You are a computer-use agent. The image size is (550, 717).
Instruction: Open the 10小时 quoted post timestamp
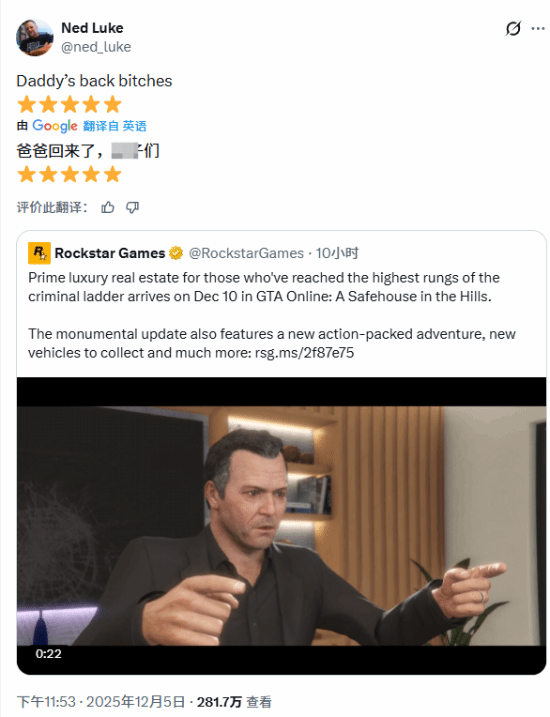pos(337,253)
